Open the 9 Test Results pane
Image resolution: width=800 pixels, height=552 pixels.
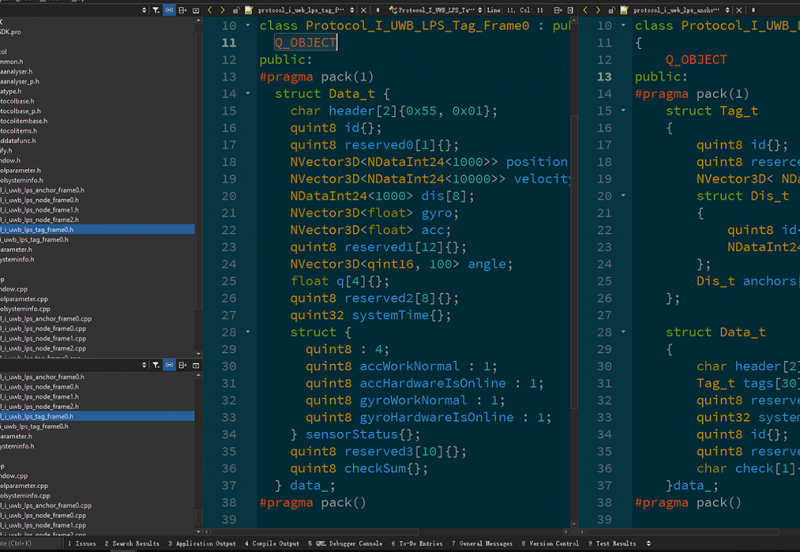point(612,543)
